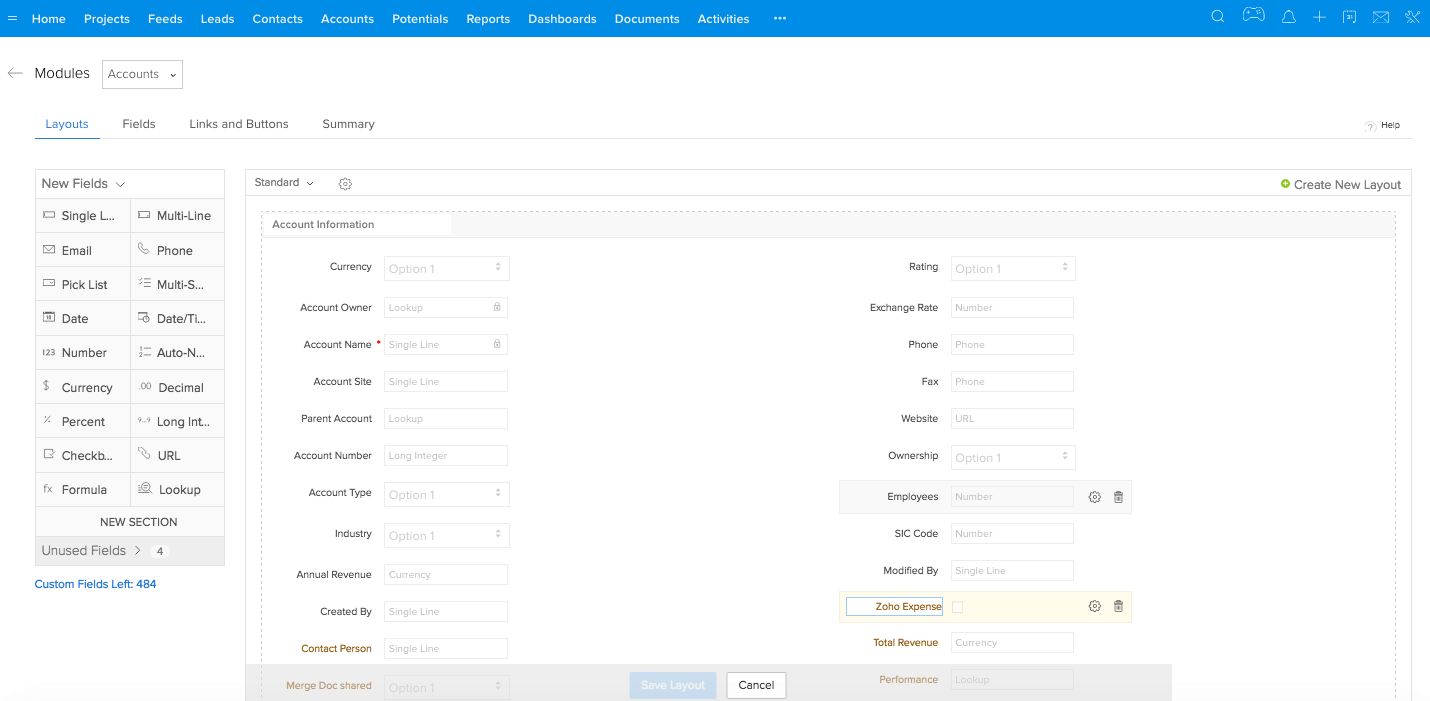Open the Links and Buttons tab

[x=238, y=123]
